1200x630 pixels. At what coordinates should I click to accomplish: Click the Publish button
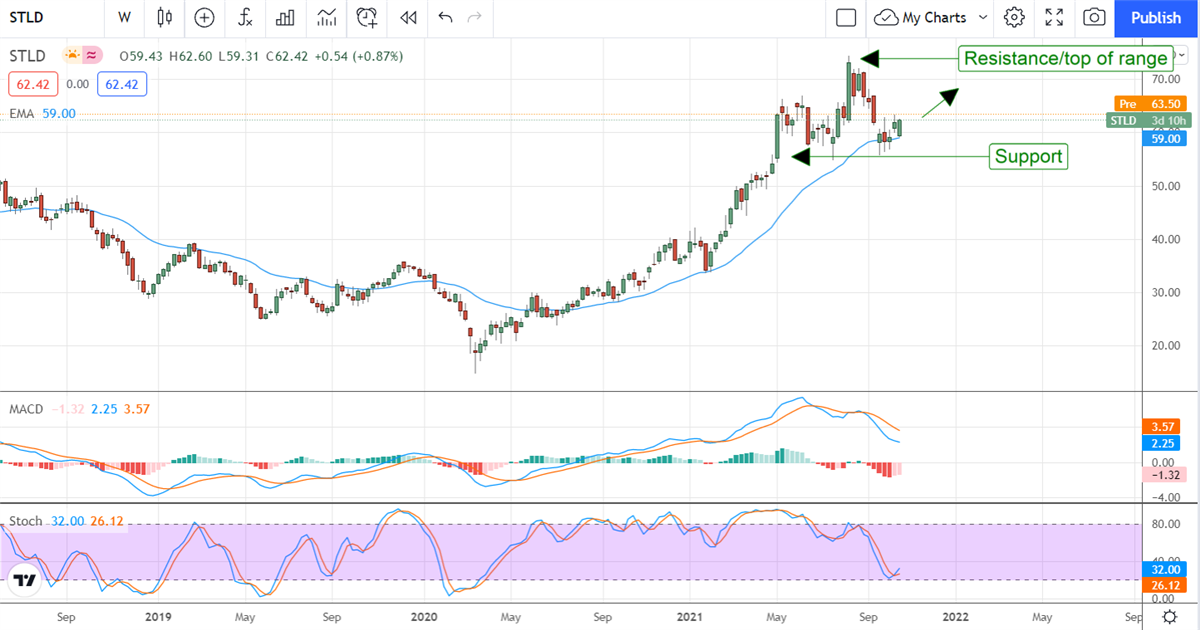click(1156, 17)
